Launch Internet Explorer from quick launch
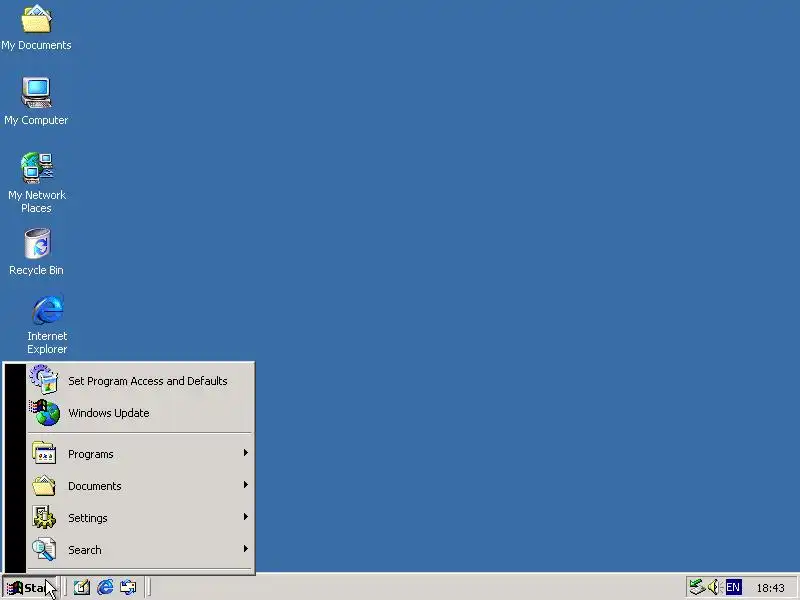Viewport: 800px width, 600px height. [105, 588]
